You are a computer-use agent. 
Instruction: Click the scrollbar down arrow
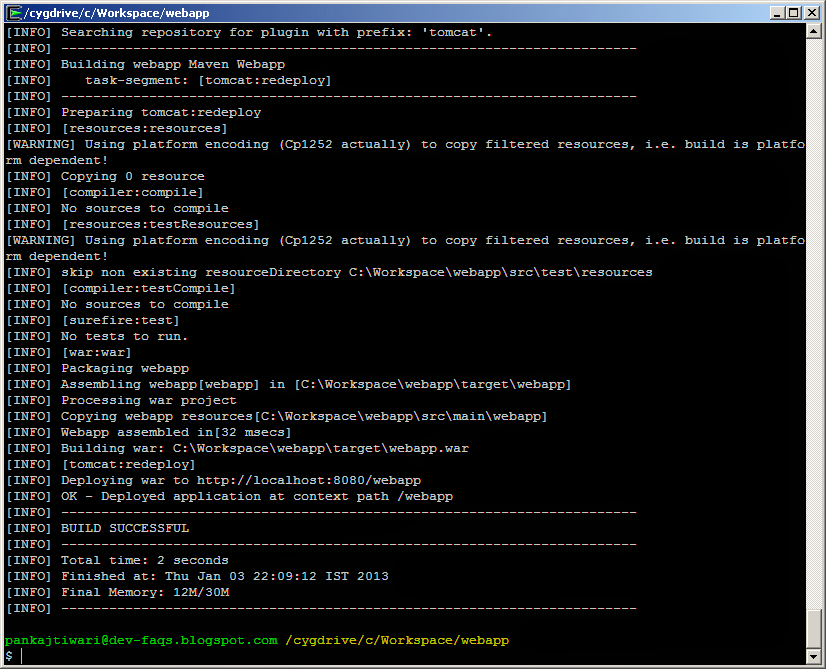click(814, 656)
